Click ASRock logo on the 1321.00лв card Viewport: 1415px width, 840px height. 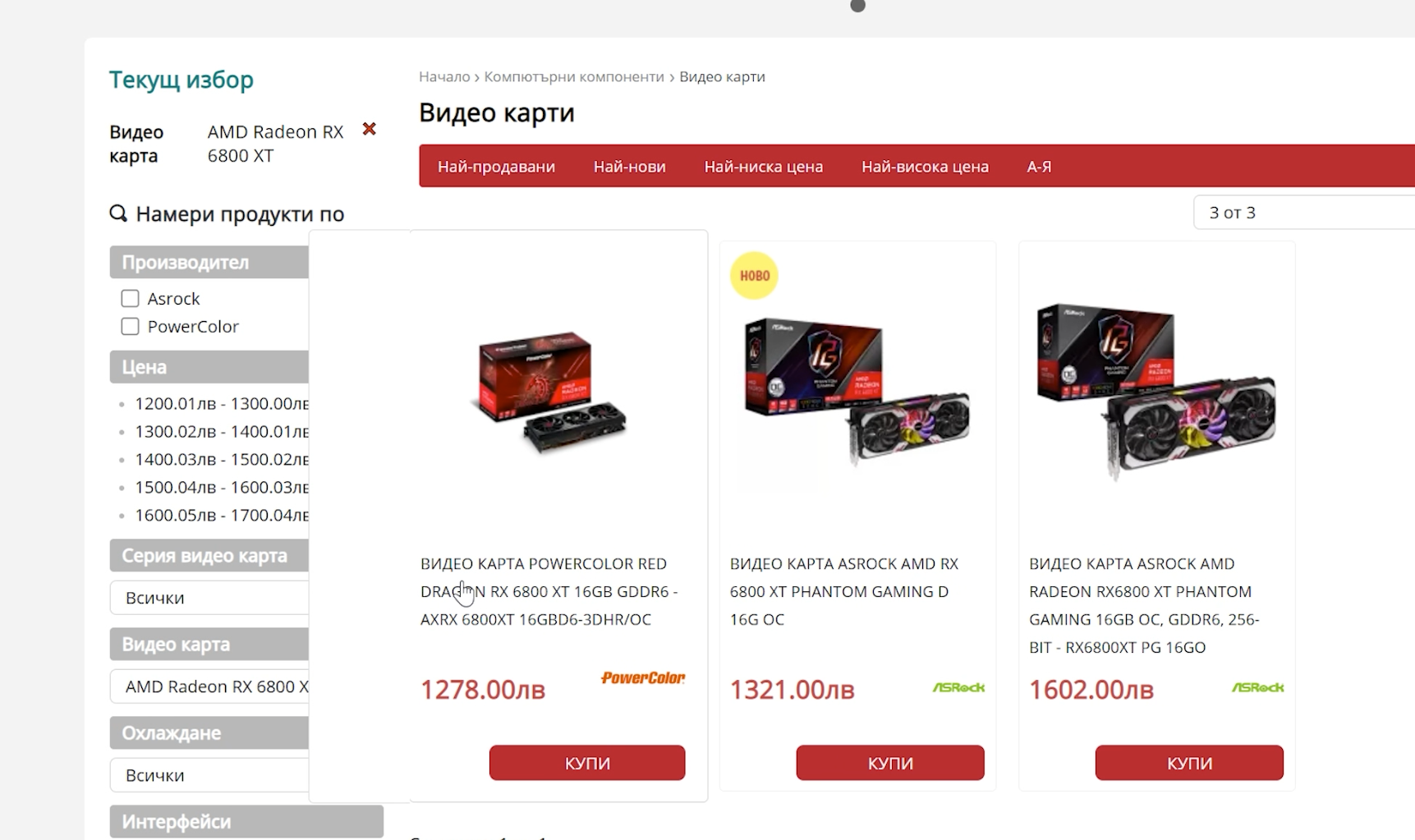pyautogui.click(x=958, y=687)
